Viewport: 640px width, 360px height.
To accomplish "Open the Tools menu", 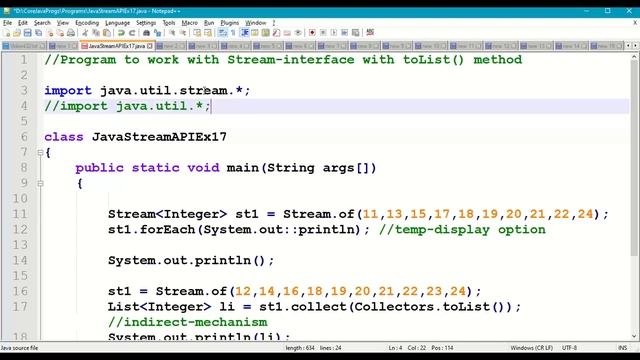I will [169, 23].
